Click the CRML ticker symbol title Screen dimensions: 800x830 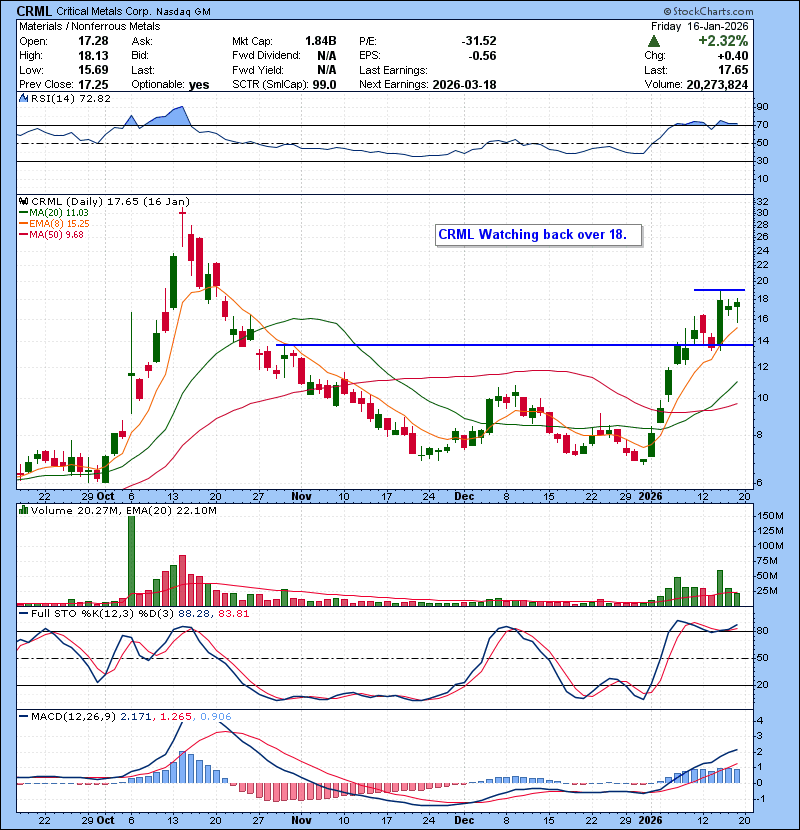tap(34, 11)
